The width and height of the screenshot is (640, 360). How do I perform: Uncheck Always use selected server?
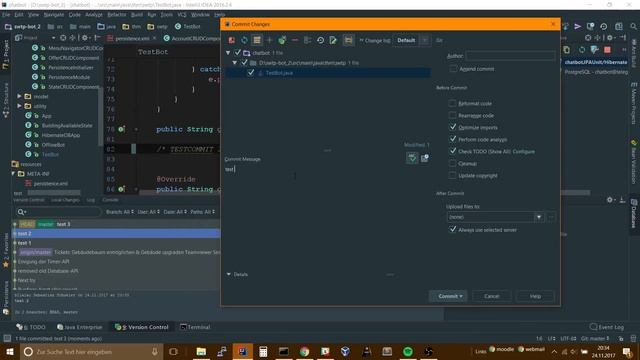[x=452, y=229]
